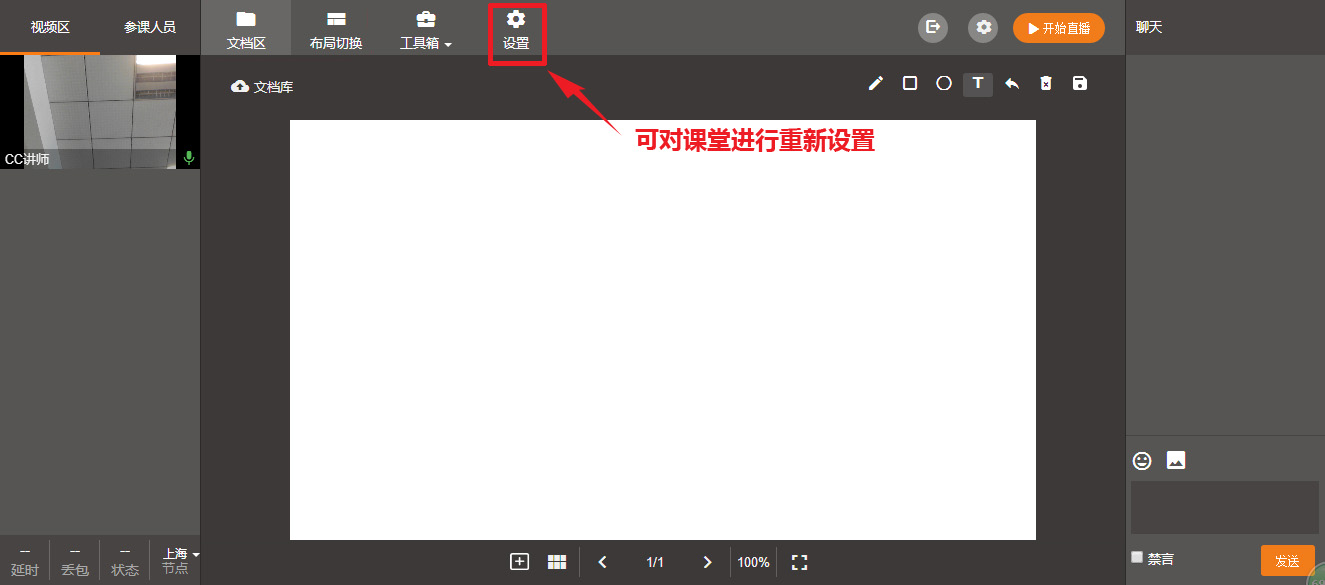
Task: Click the 开始直播 button
Action: point(1058,28)
